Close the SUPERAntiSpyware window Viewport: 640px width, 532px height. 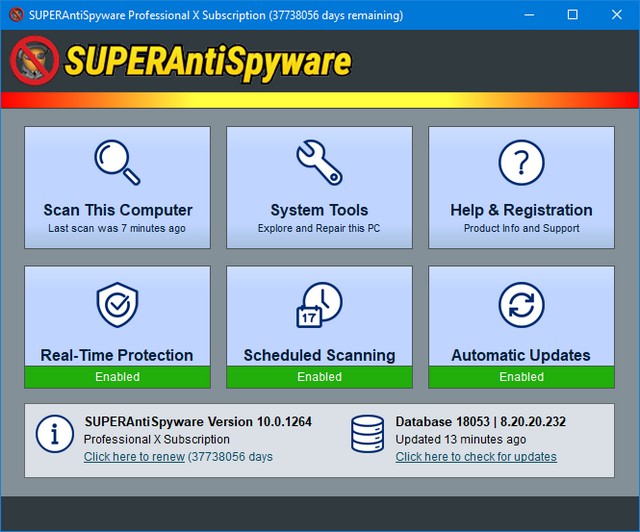pos(617,15)
